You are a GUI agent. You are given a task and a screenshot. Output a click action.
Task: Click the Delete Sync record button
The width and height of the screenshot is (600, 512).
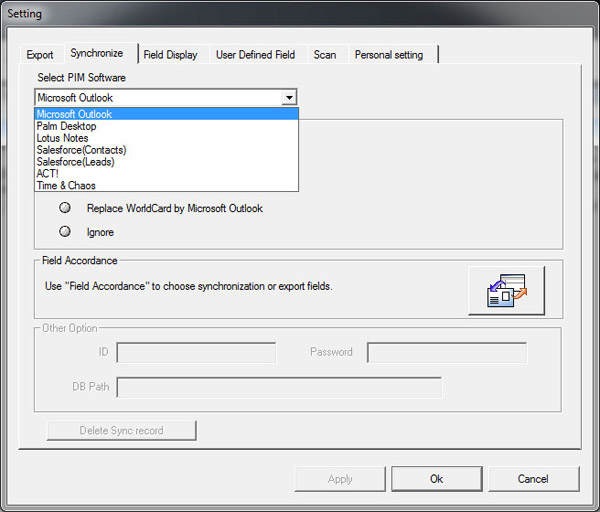(121, 430)
